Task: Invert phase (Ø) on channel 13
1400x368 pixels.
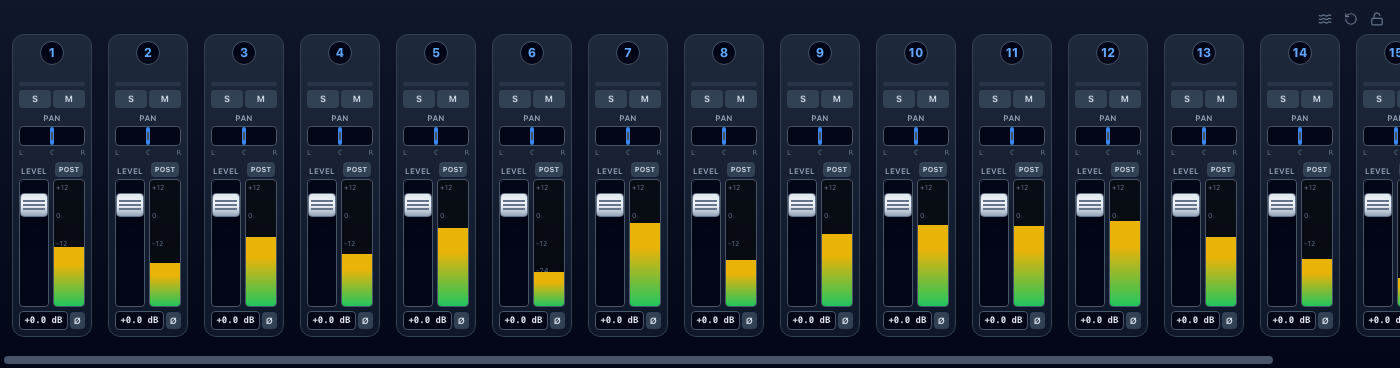Action: pyautogui.click(x=1229, y=321)
